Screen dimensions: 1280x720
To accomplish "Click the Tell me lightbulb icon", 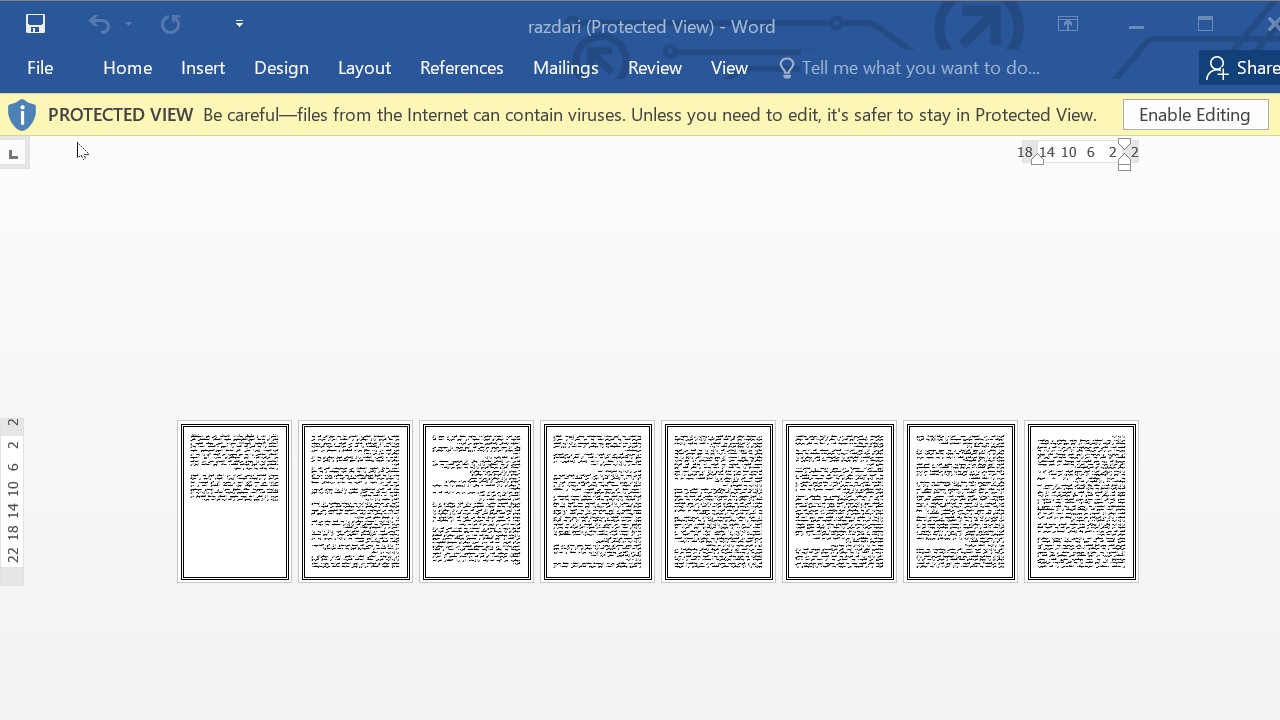I will 787,68.
